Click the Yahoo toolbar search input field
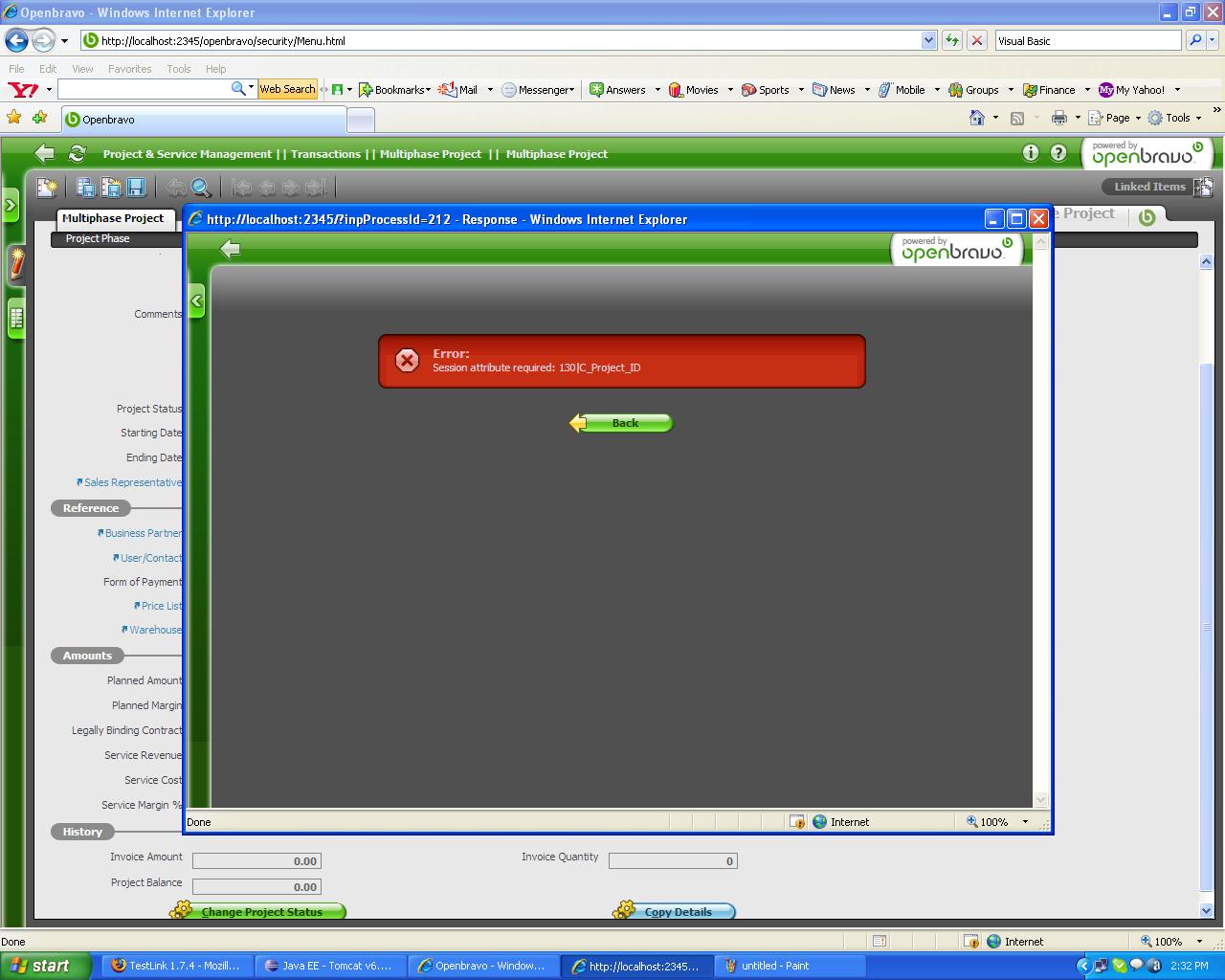This screenshot has height=980, width=1225. point(144,89)
